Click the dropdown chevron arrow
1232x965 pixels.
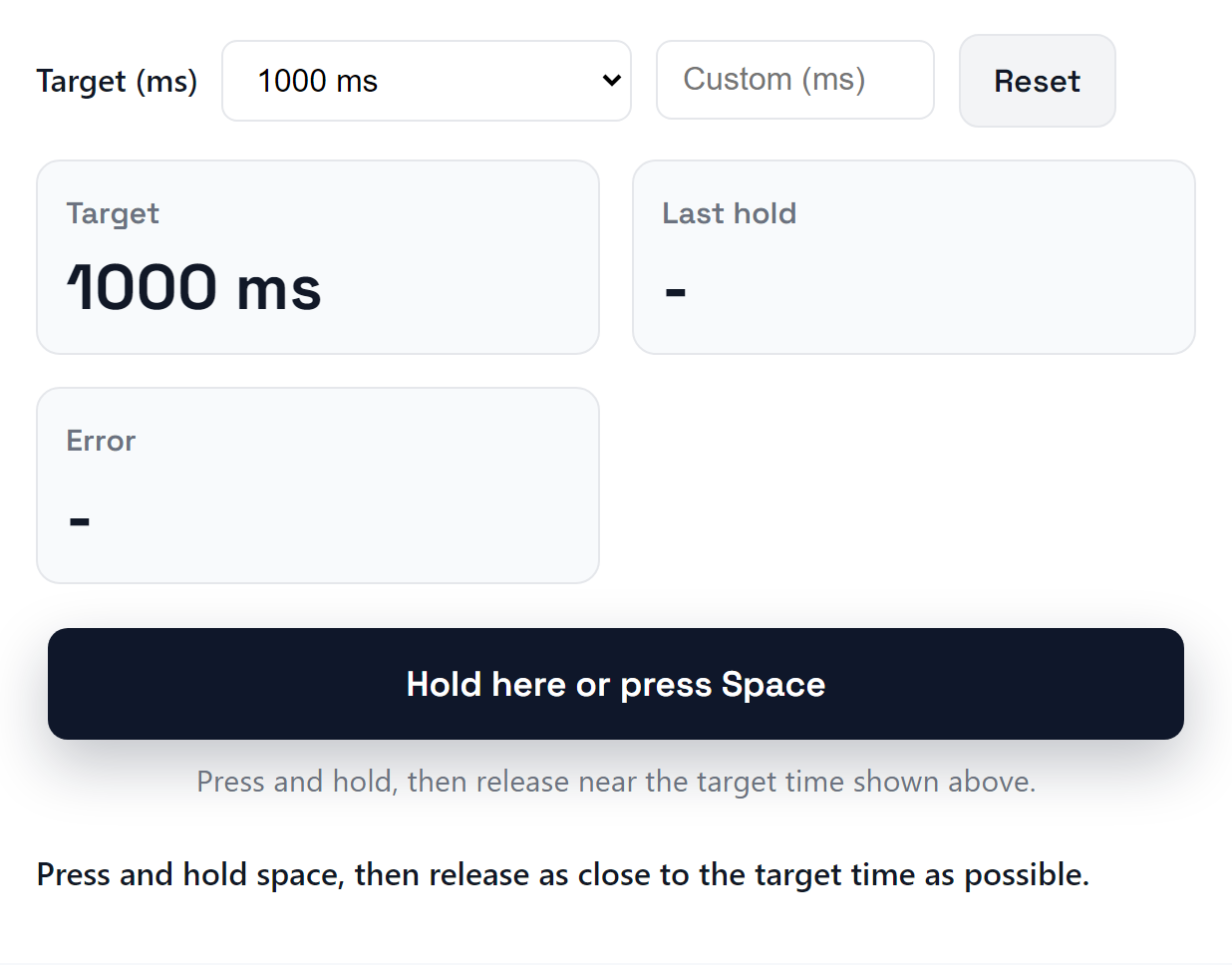pos(610,80)
